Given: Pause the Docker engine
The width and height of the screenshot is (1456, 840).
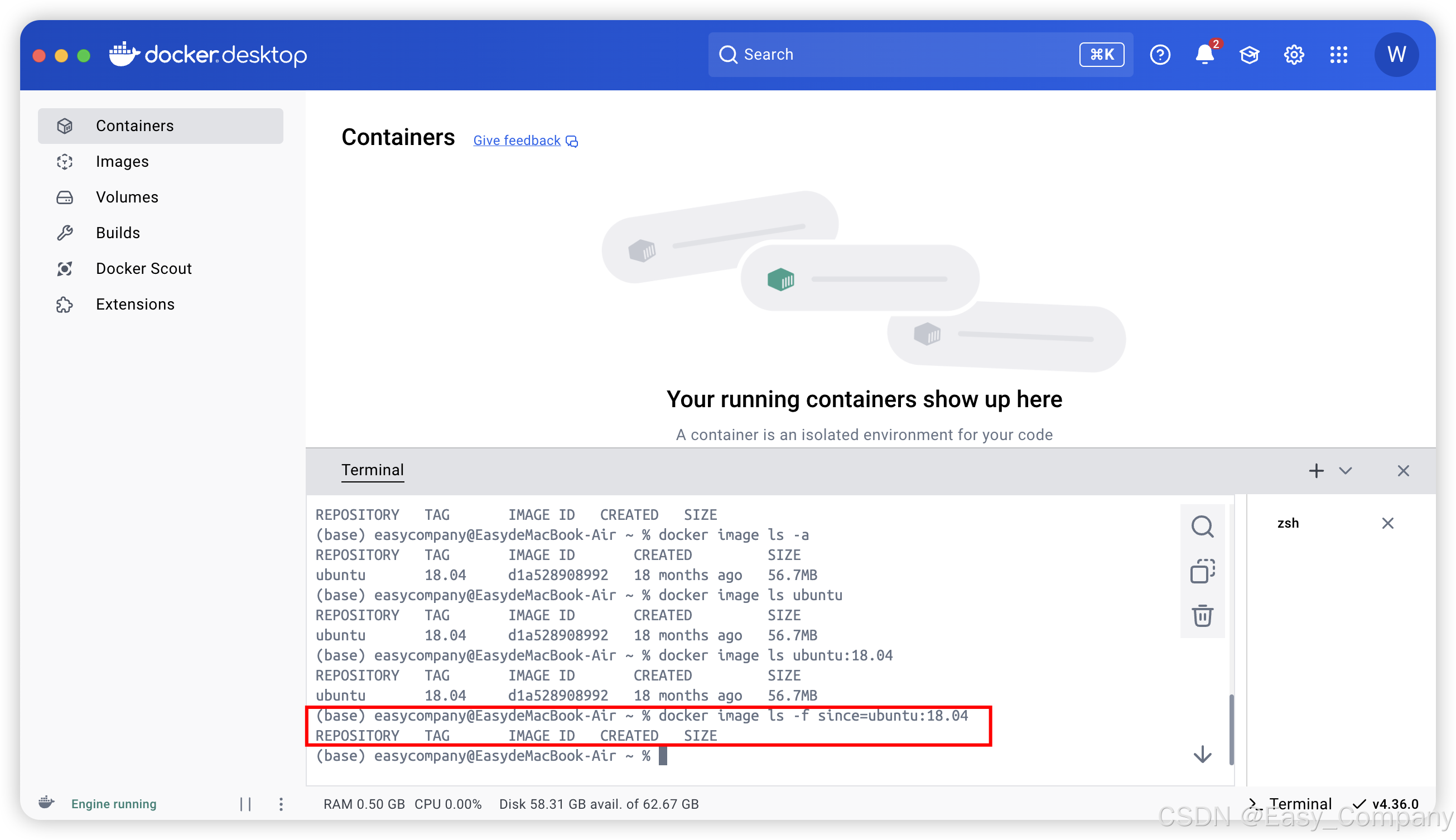Looking at the screenshot, I should (245, 804).
